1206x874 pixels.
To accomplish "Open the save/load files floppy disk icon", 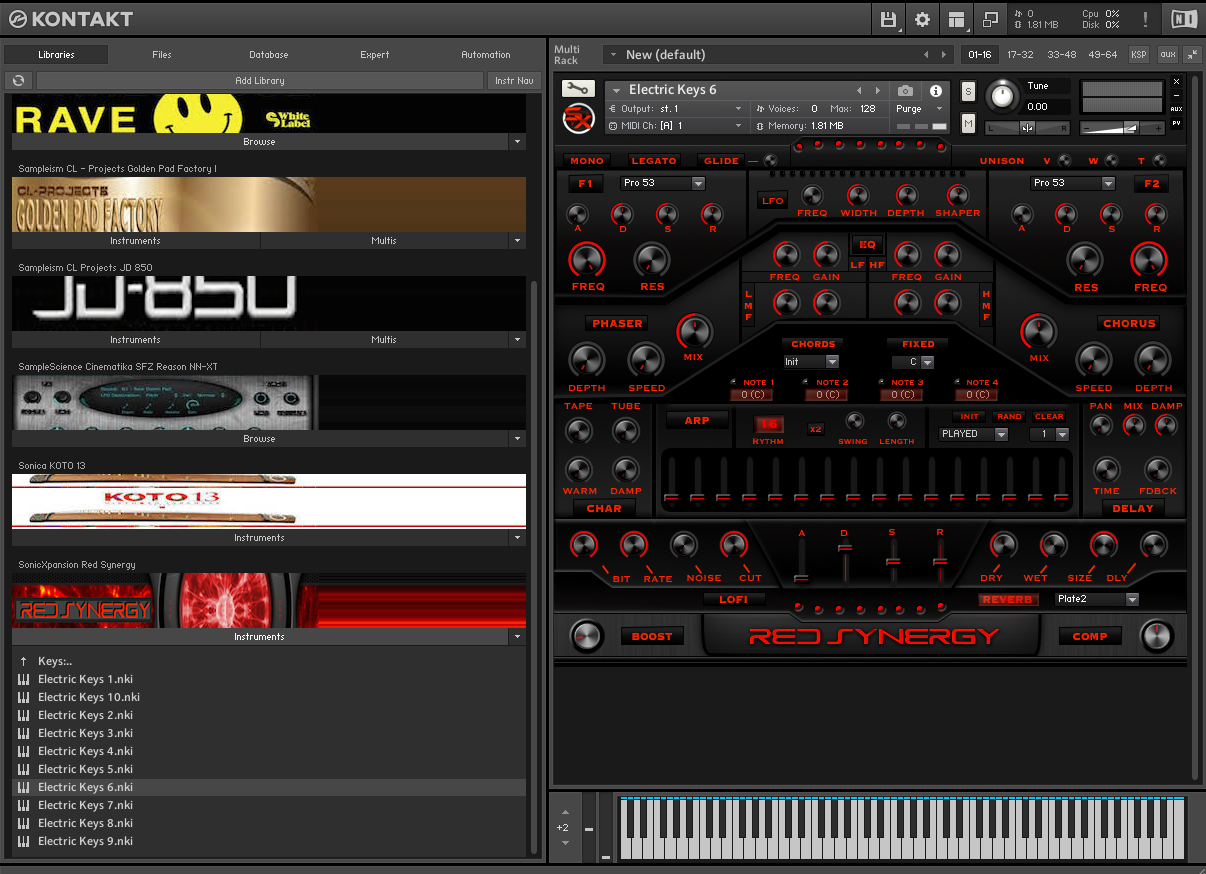I will pos(888,19).
